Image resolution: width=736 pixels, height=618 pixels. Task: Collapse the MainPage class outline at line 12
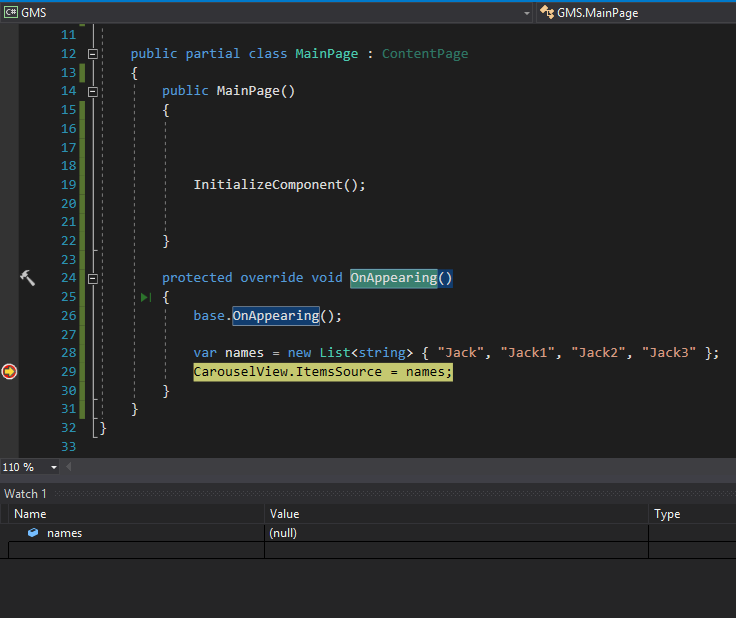coord(93,54)
